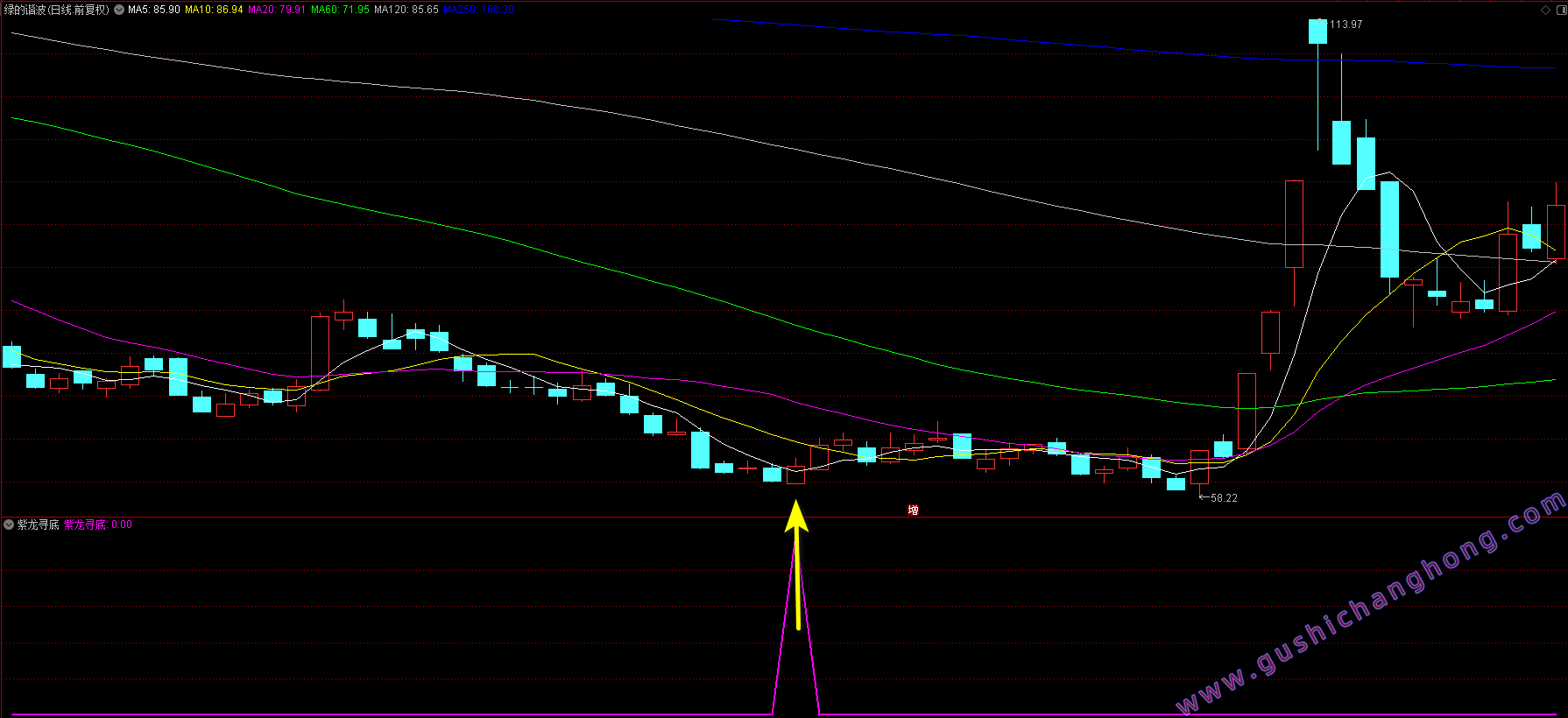Image resolution: width=1568 pixels, height=718 pixels.
Task: Click the magenta 紫龙寻底: 0.00 value
Action: [98, 524]
